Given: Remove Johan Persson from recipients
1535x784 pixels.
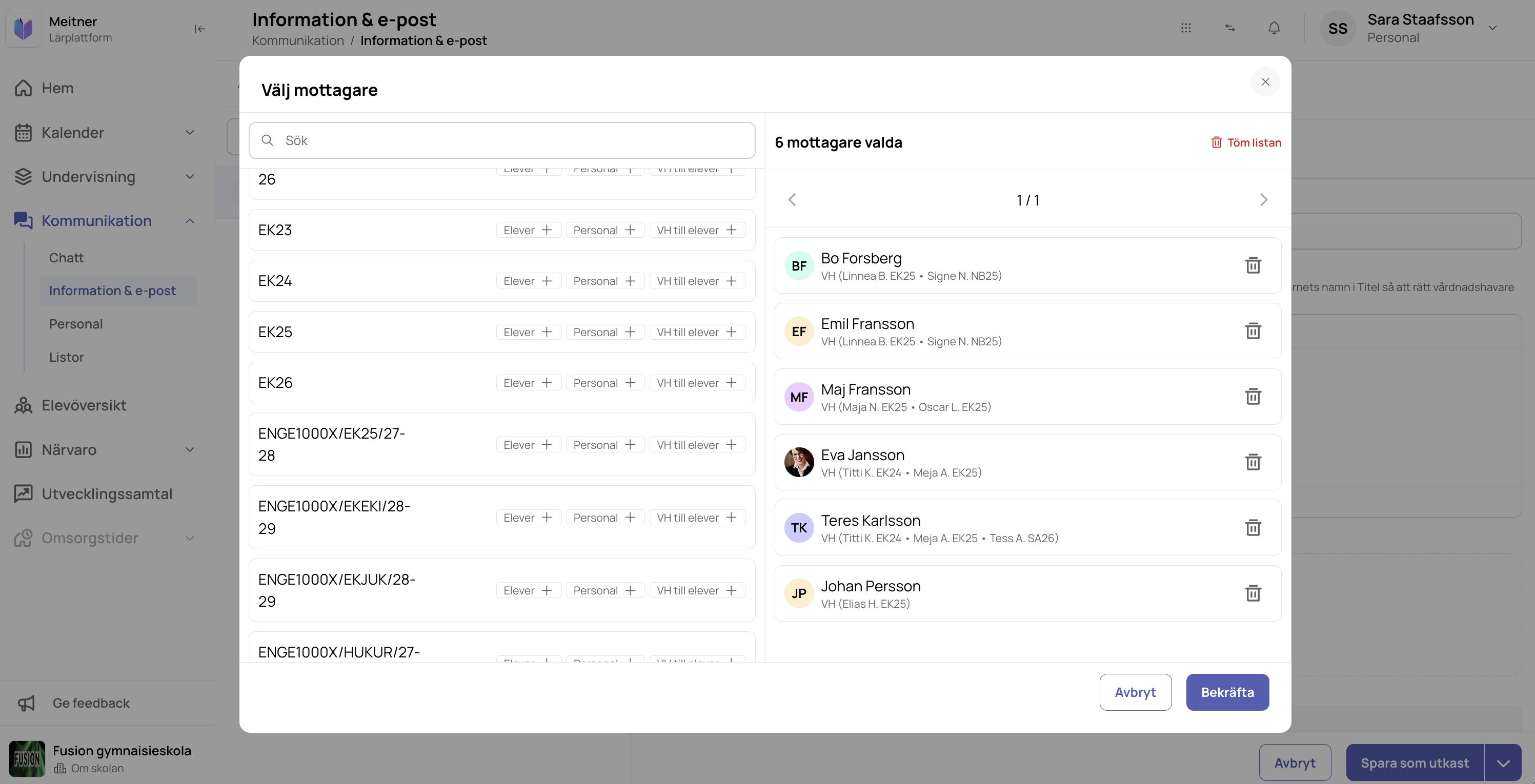Looking at the screenshot, I should 1253,593.
